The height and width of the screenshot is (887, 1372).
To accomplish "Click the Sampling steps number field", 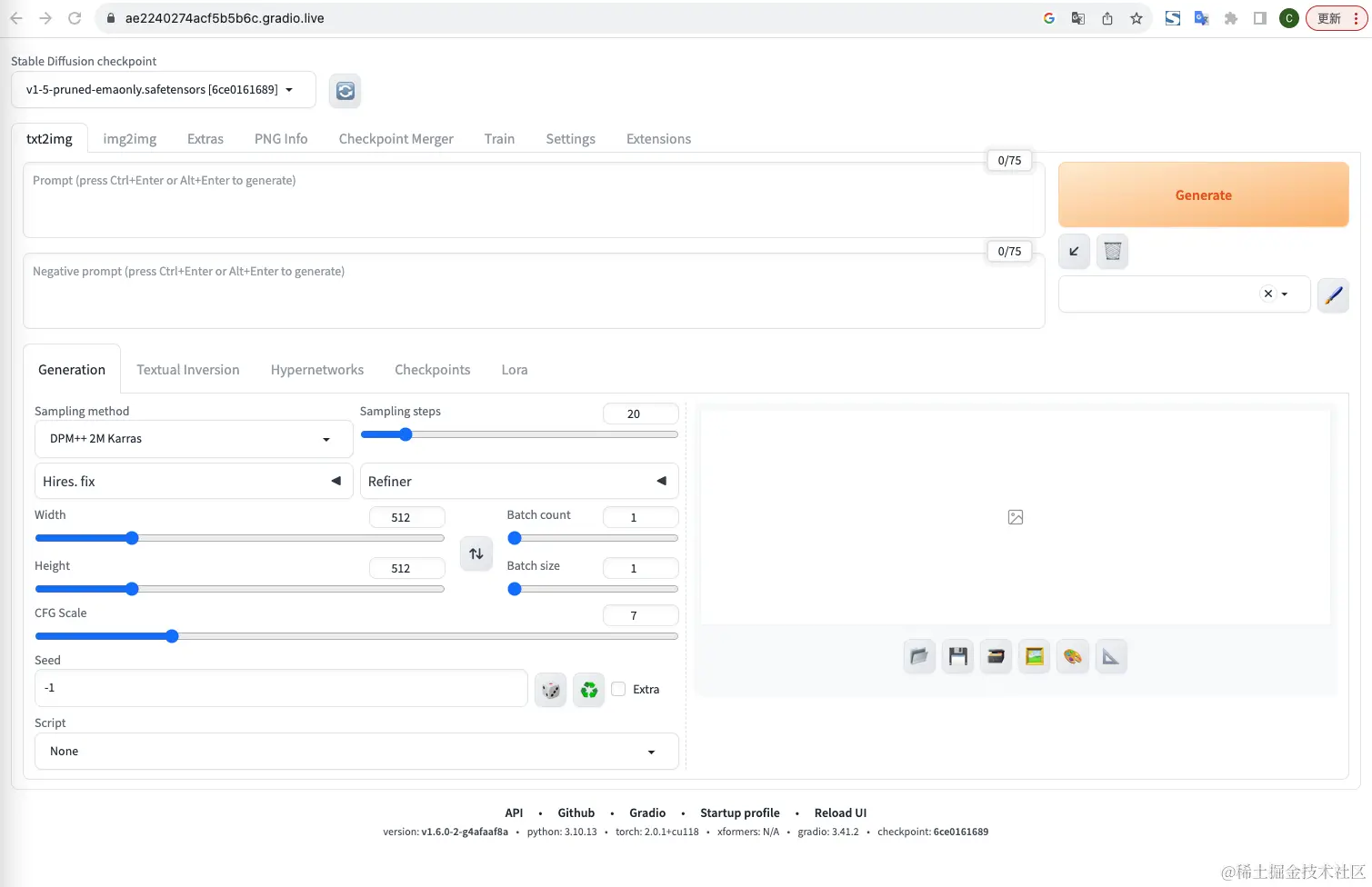I will pos(641,414).
